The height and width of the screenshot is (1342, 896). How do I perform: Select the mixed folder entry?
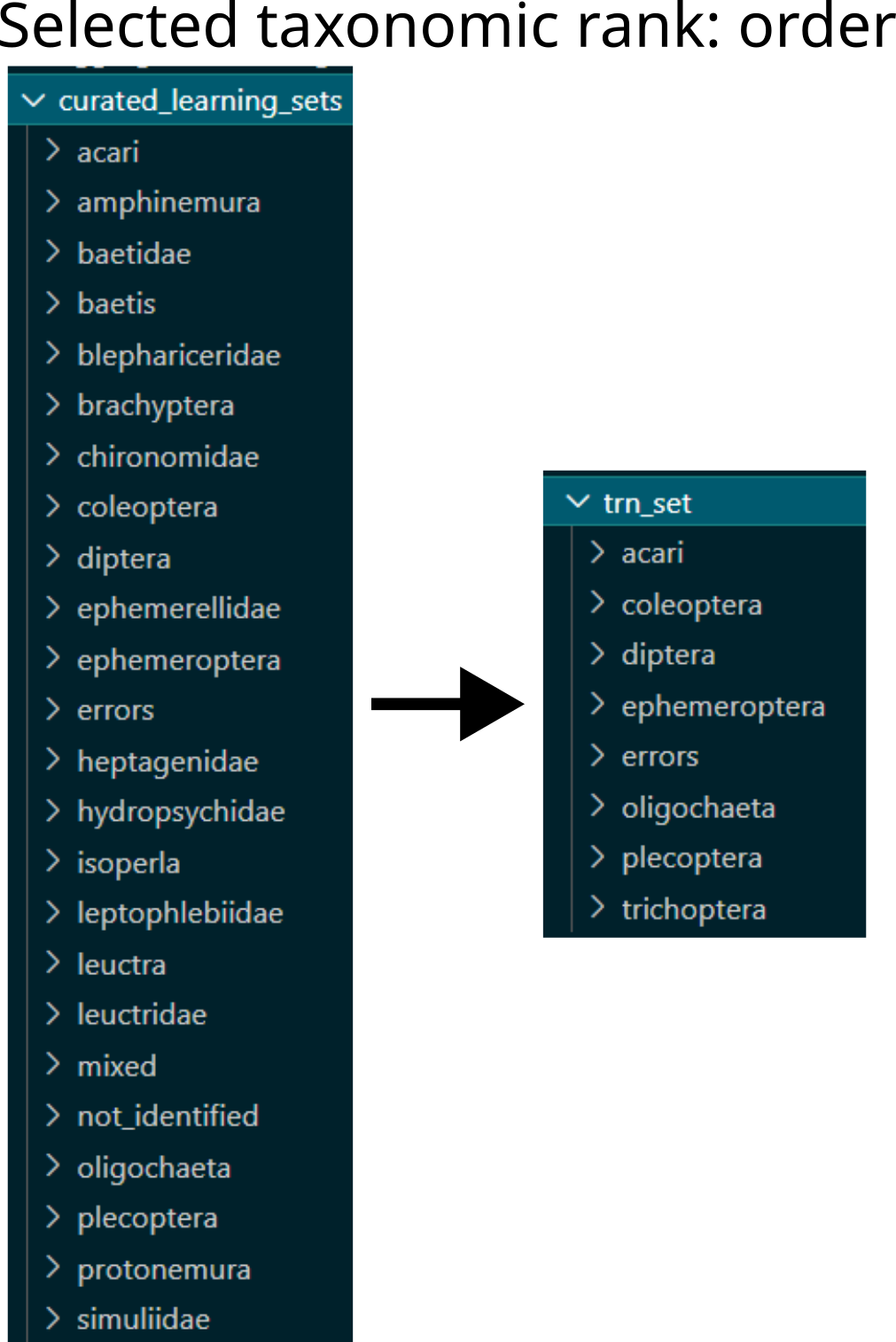[x=116, y=1065]
